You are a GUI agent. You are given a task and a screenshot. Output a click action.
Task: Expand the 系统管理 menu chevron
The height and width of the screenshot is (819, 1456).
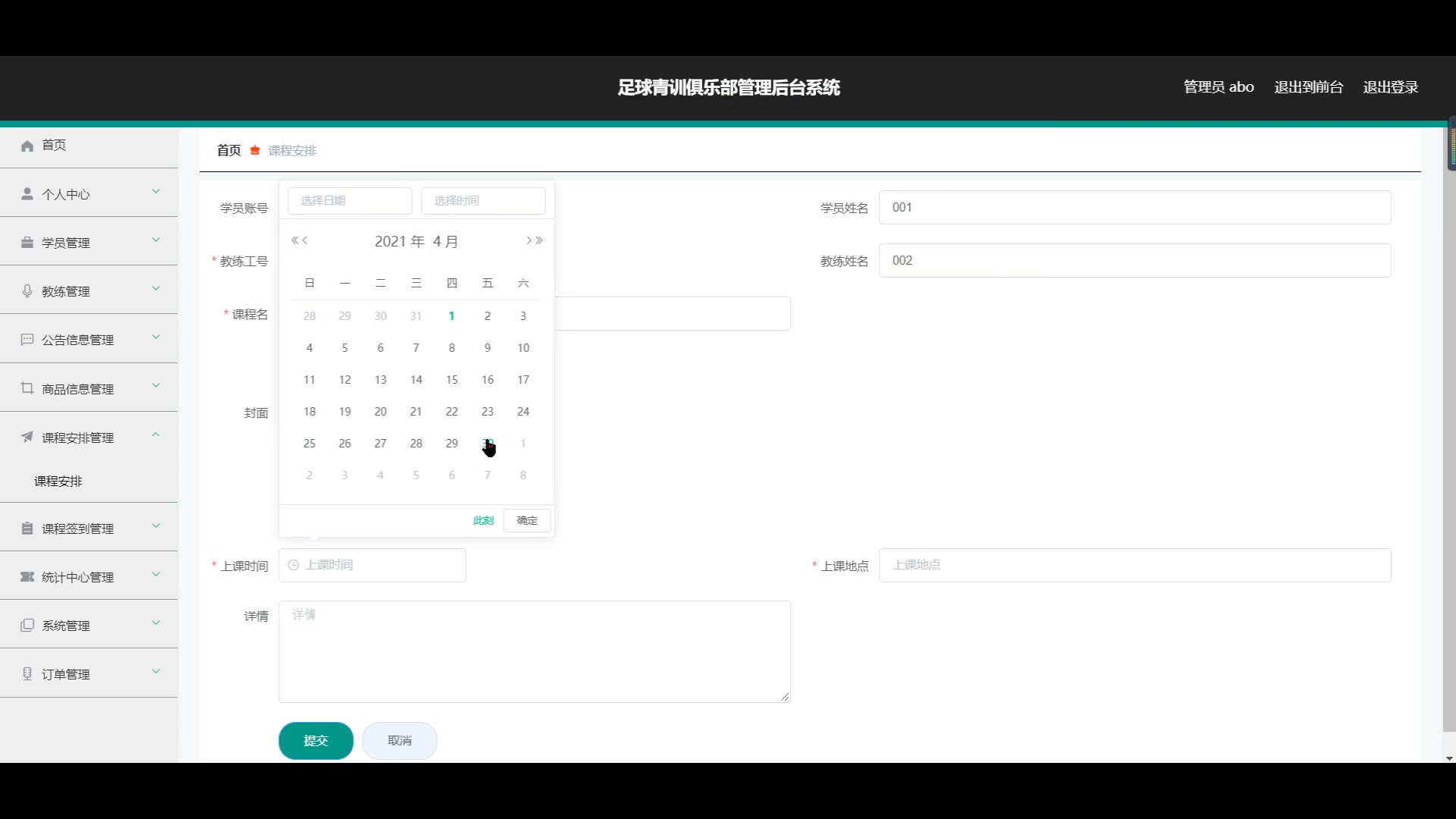(x=155, y=623)
